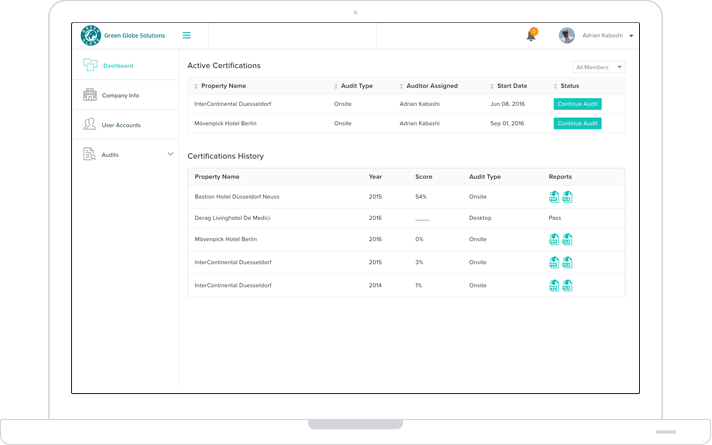The height and width of the screenshot is (445, 712).
Task: Select Bastion Hotel Düsseldorf Neuss history row
Action: [x=406, y=197]
